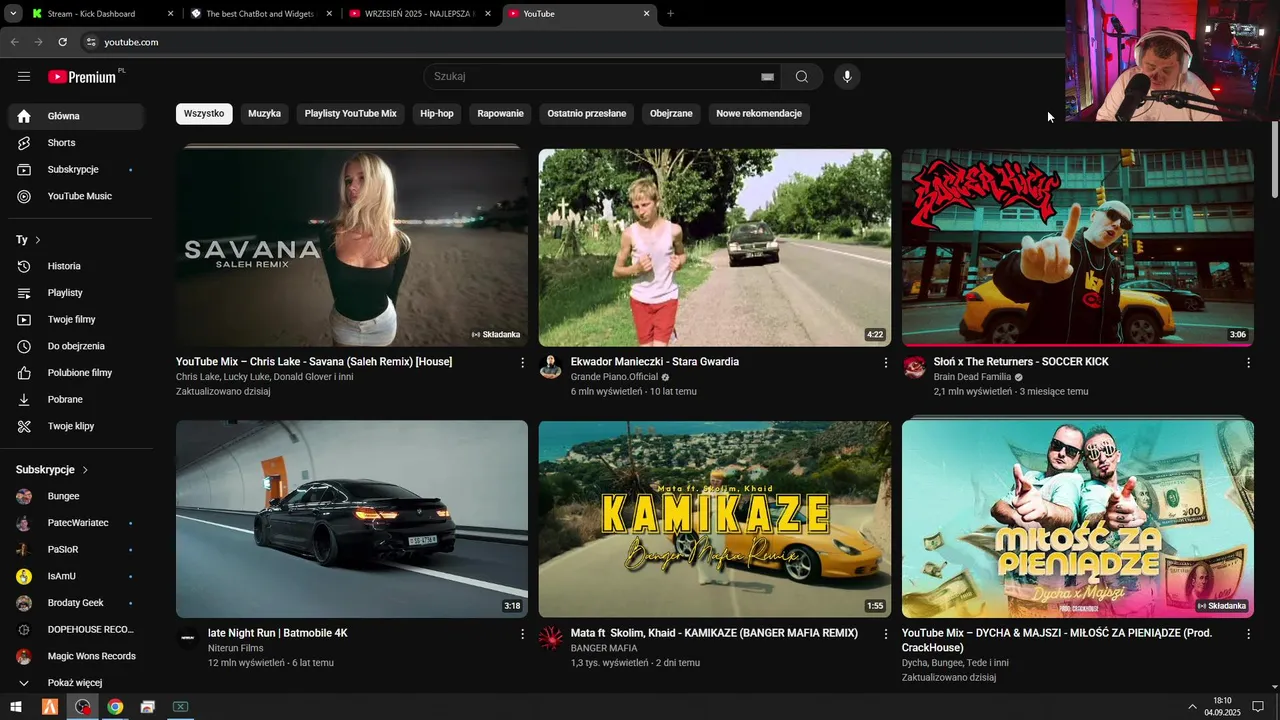Image resolution: width=1280 pixels, height=720 pixels.
Task: Play late Night Run Batmobile thumbnail
Action: (352, 519)
